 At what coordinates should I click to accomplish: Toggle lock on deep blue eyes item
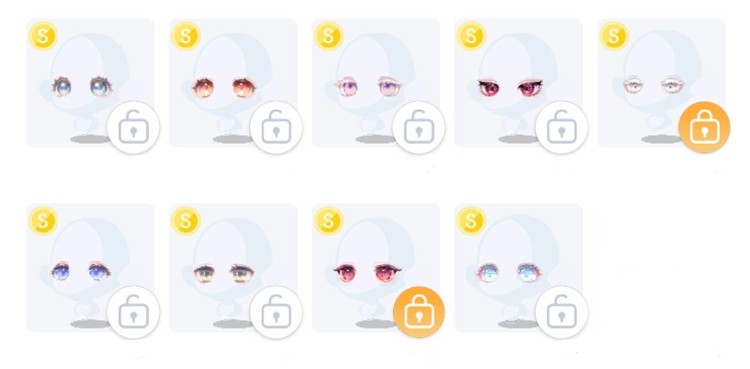click(133, 312)
